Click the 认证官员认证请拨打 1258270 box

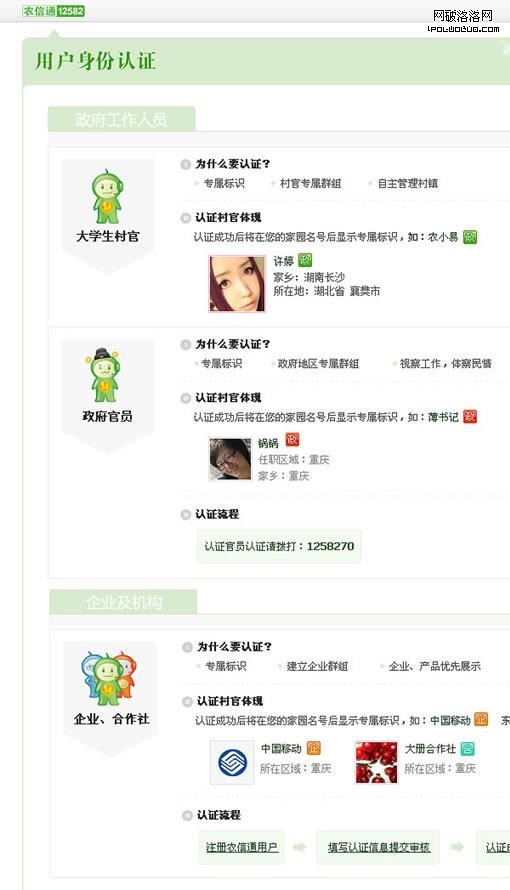(x=279, y=546)
